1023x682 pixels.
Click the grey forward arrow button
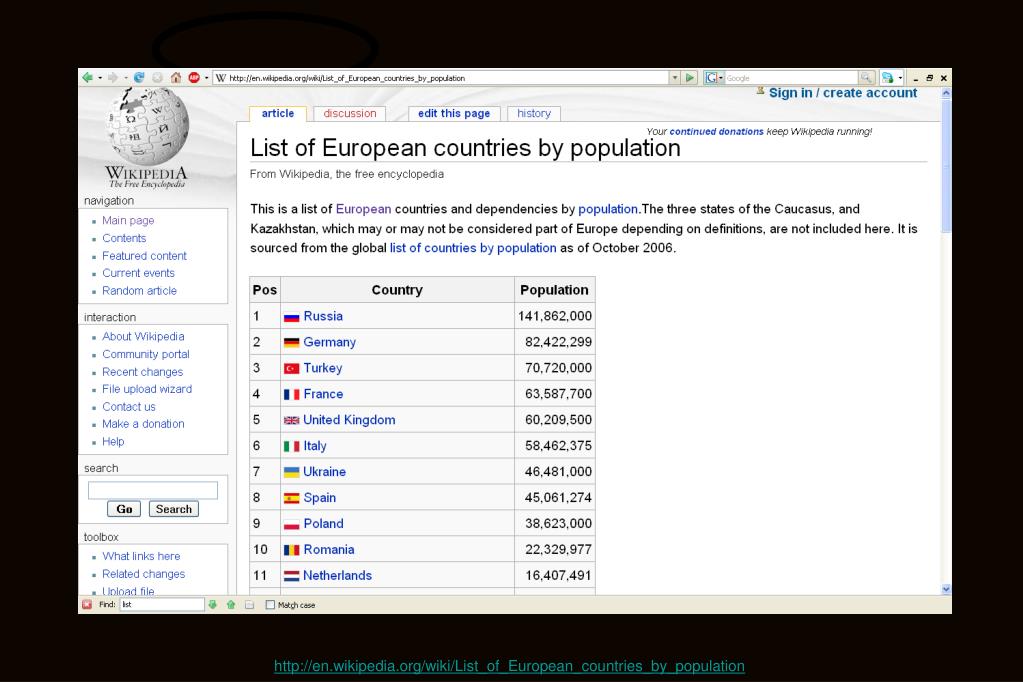(x=113, y=78)
